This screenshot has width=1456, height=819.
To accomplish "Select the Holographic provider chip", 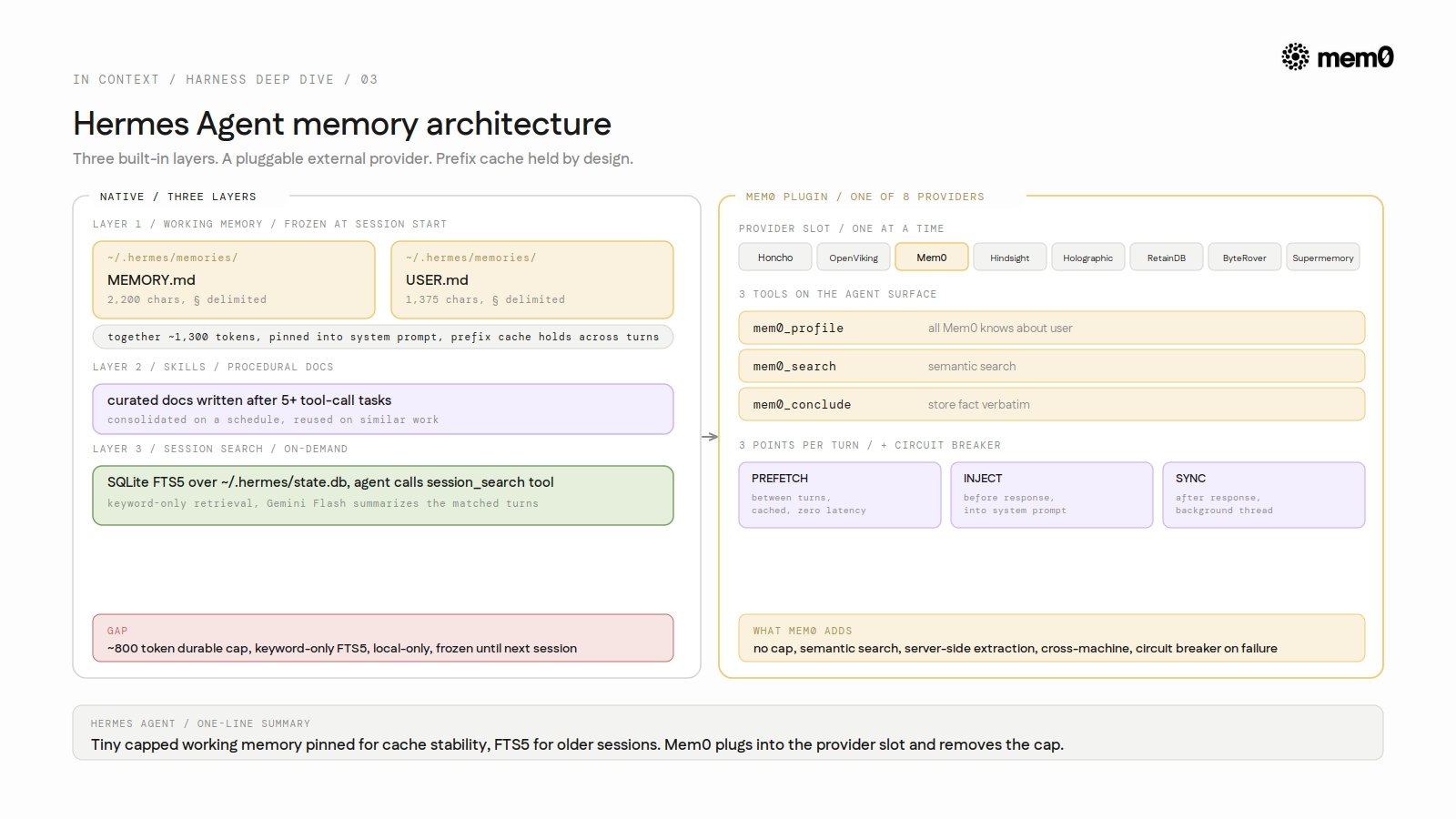I will [1088, 258].
